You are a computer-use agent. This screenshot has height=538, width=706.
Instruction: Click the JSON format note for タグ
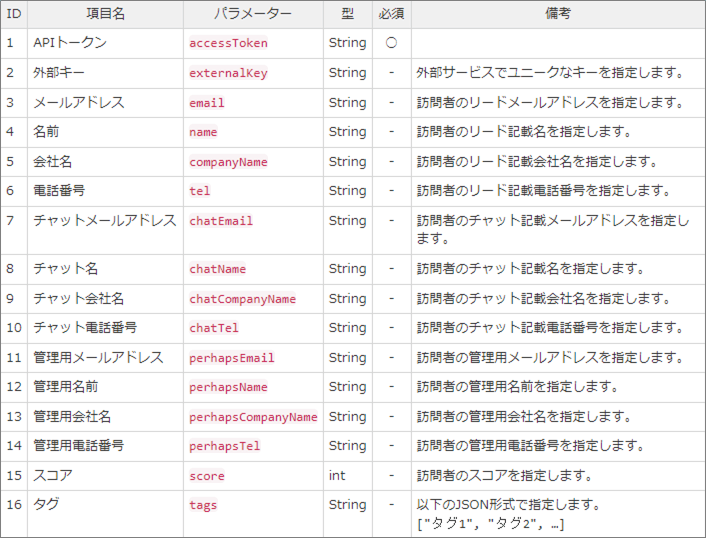click(x=508, y=514)
